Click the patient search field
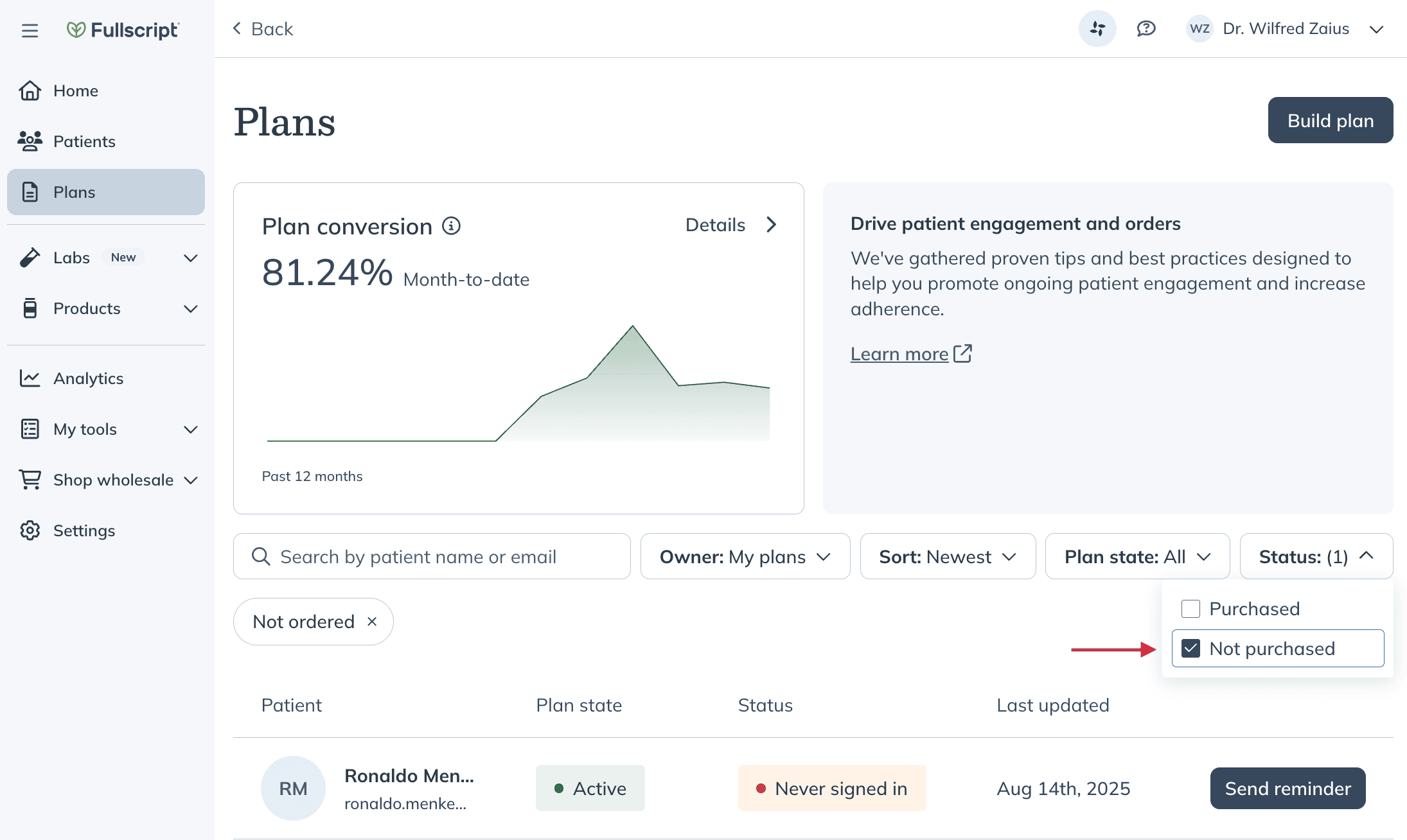 pos(432,557)
